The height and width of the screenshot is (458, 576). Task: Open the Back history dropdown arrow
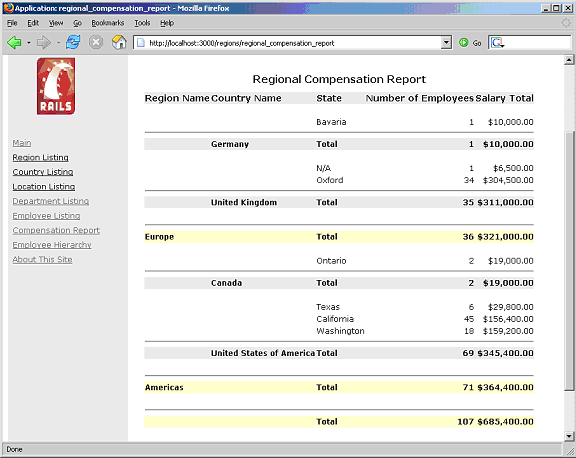[28, 43]
